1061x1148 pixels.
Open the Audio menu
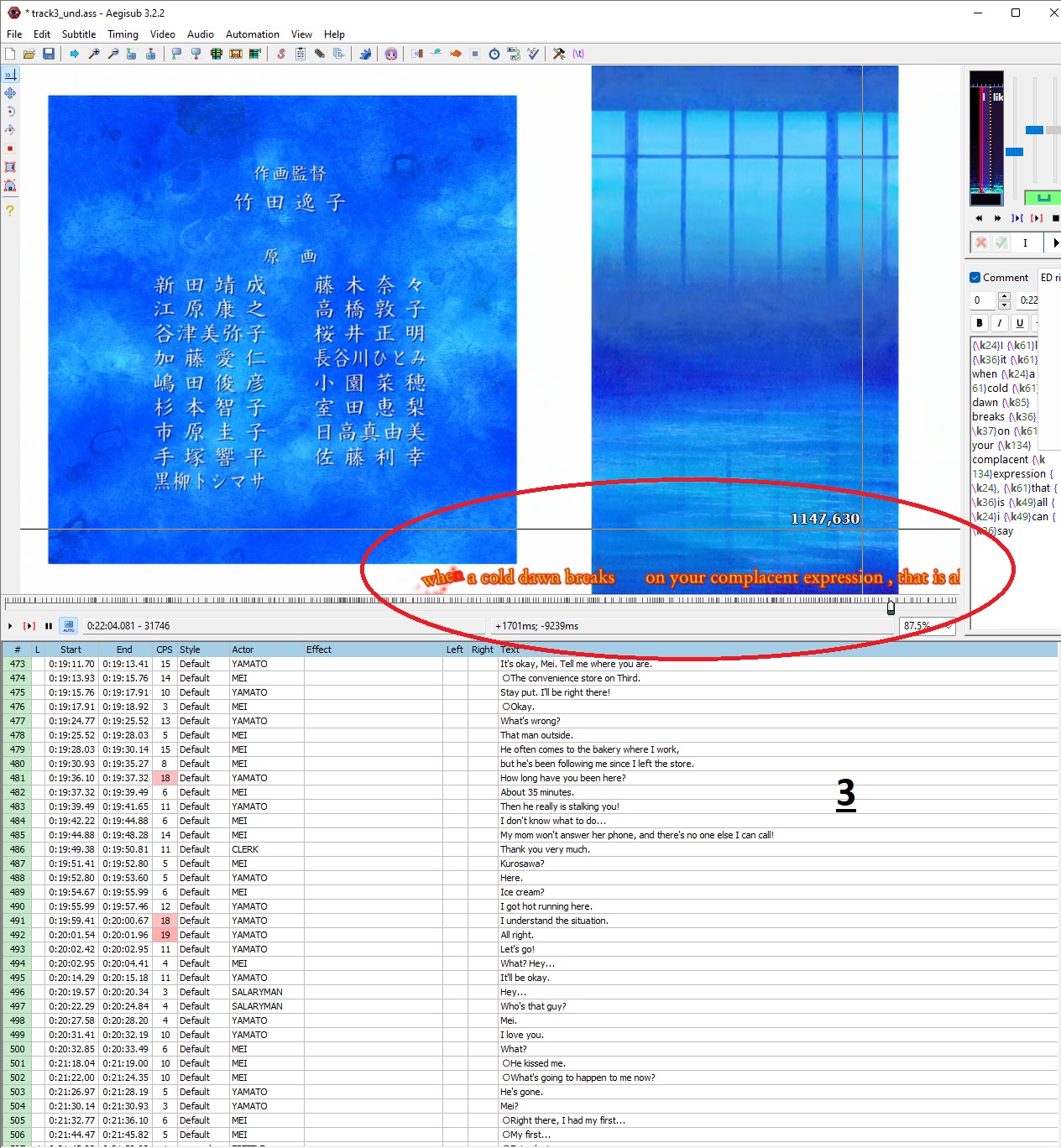[x=201, y=34]
